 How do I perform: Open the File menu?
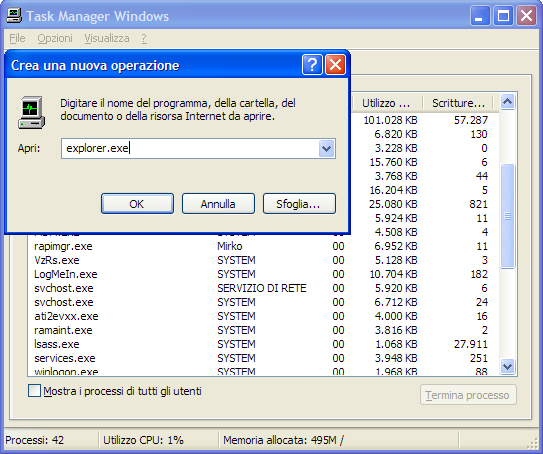(17, 38)
